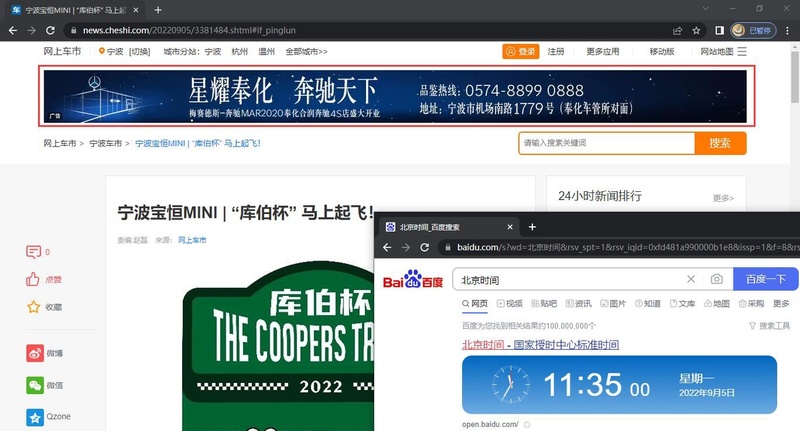Screen dimensions: 800x431
Task: Open a new tab in the cheshi window
Action: [x=158, y=10]
